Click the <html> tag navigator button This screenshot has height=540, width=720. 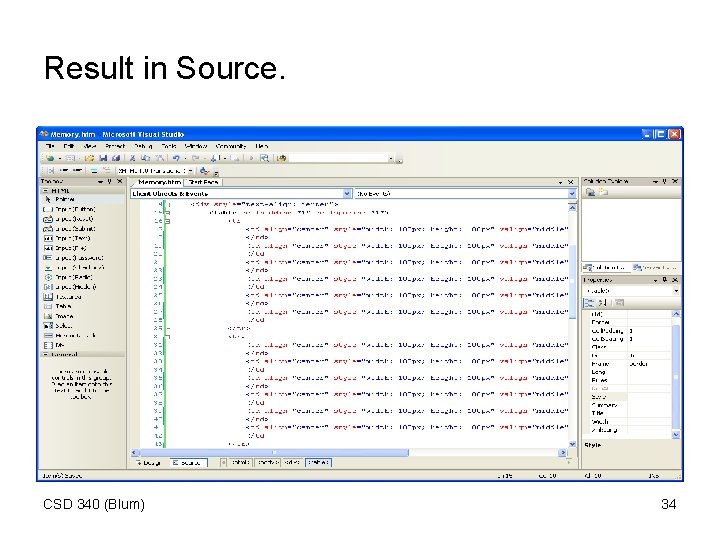[x=241, y=462]
